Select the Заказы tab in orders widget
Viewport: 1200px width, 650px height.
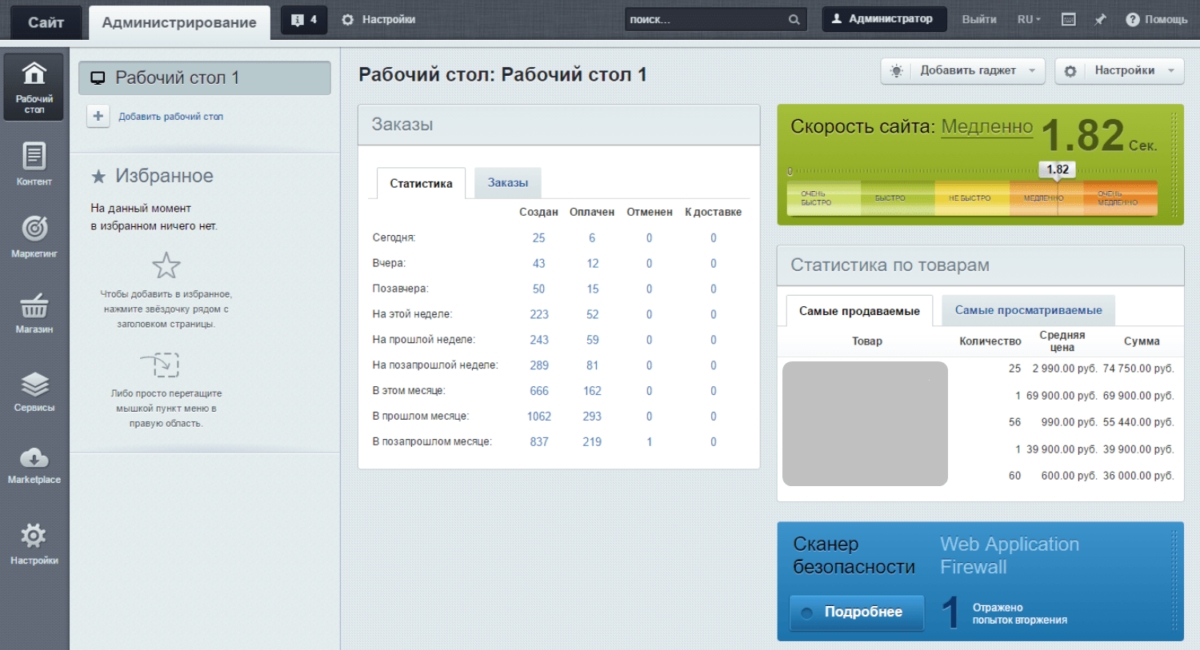(x=508, y=182)
